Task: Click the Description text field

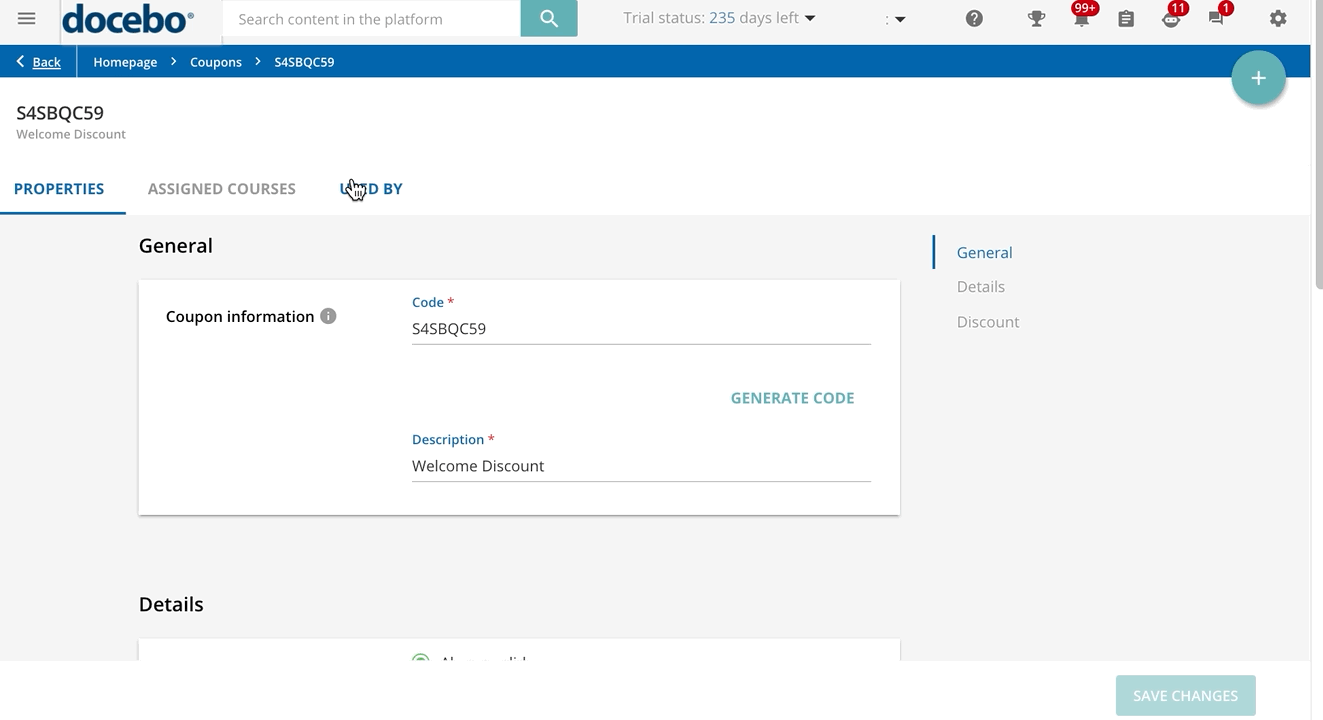Action: [640, 466]
